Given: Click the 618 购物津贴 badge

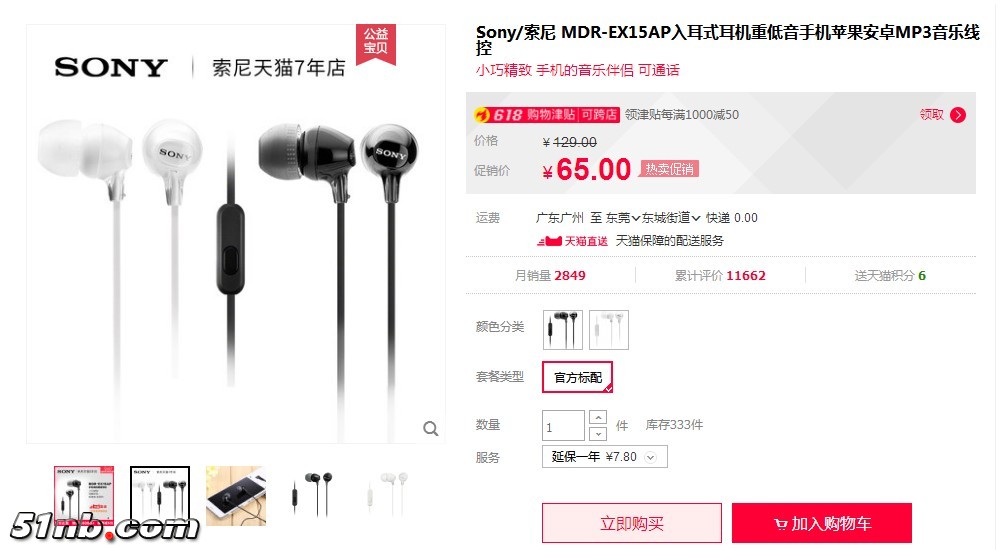Looking at the screenshot, I should 547,115.
